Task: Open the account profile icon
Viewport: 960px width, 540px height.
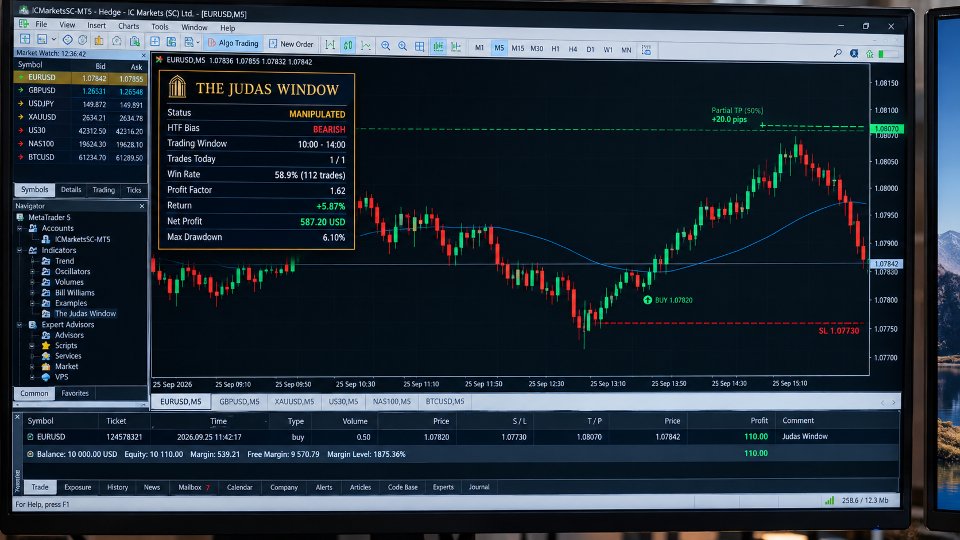Action: 854,54
